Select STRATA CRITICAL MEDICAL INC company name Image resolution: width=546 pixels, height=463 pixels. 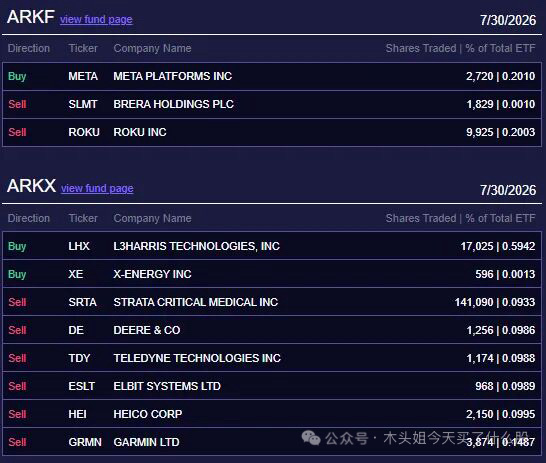click(196, 302)
